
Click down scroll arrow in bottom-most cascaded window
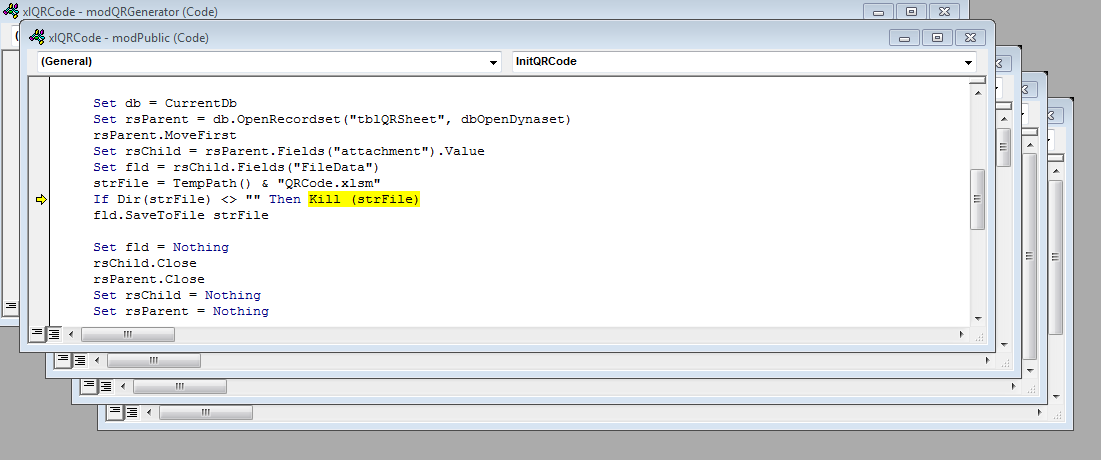pos(1055,396)
